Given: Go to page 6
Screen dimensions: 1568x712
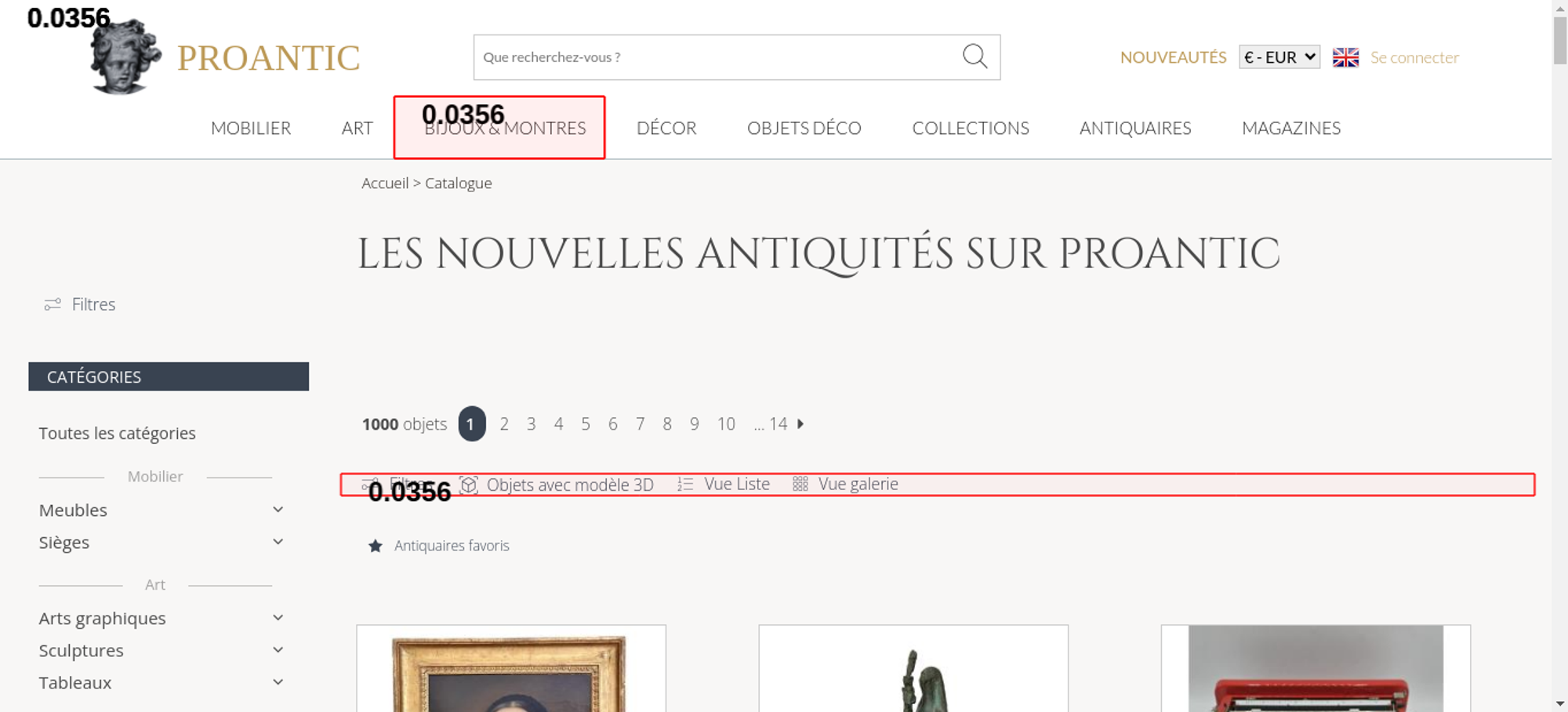Looking at the screenshot, I should pyautogui.click(x=612, y=424).
